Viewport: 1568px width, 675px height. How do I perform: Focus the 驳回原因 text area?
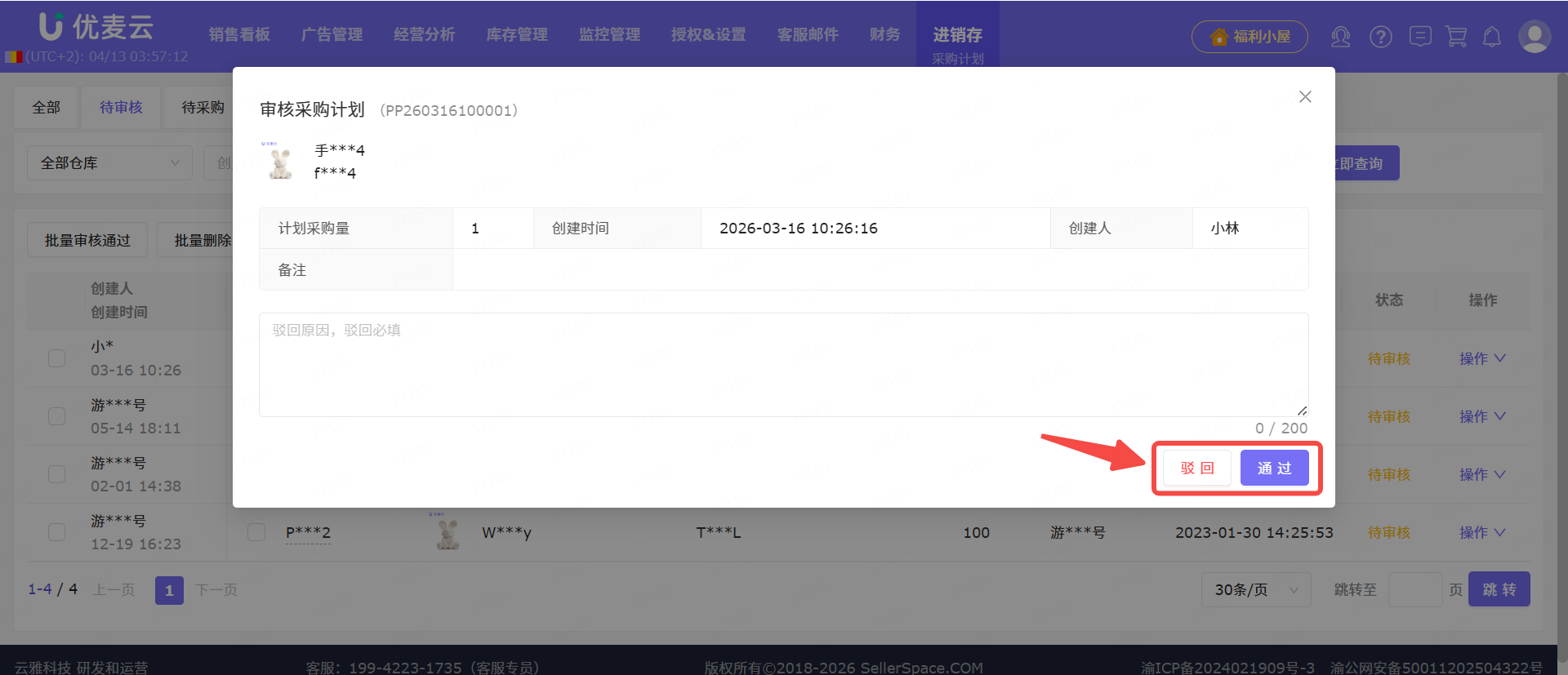783,365
